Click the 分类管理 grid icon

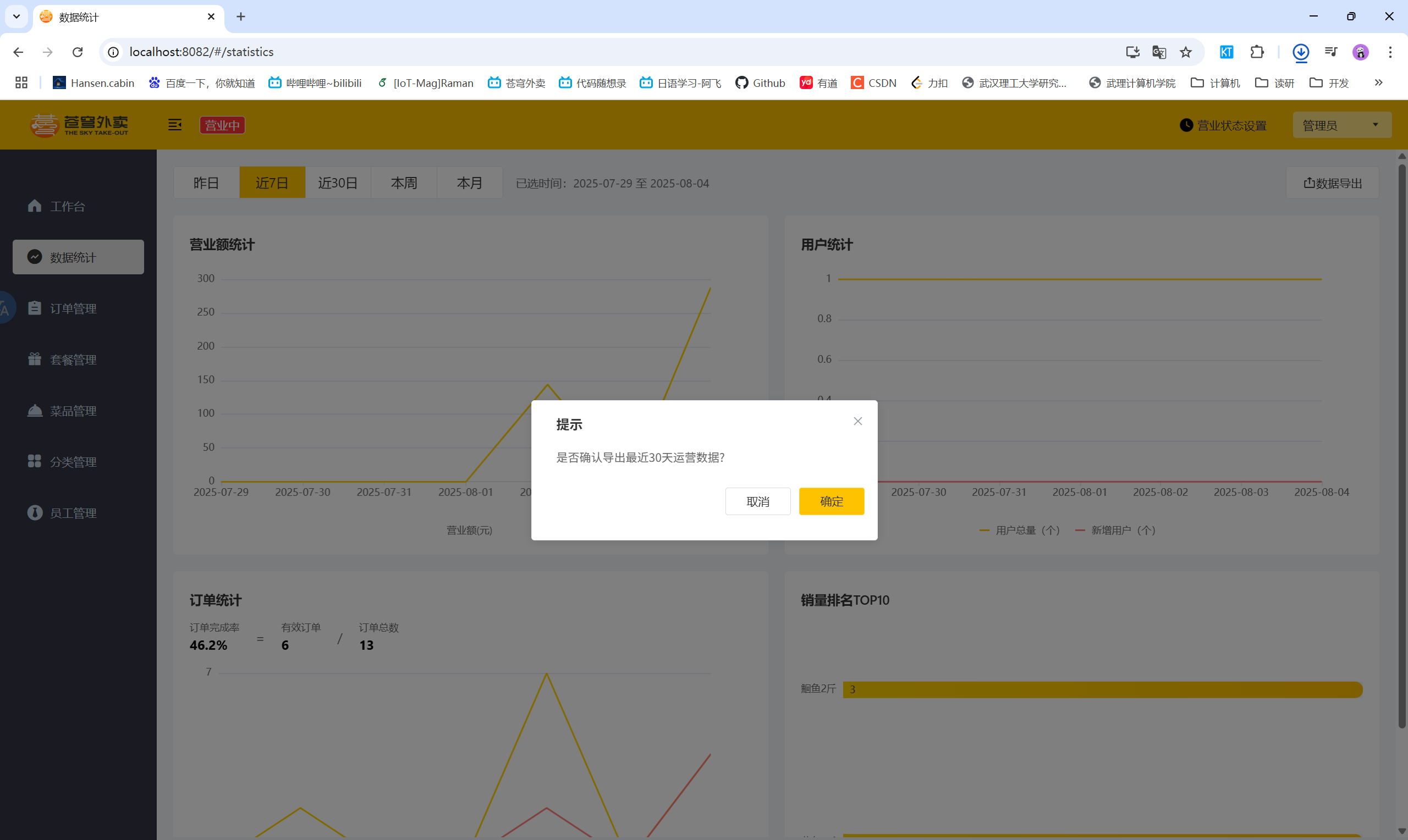[35, 461]
